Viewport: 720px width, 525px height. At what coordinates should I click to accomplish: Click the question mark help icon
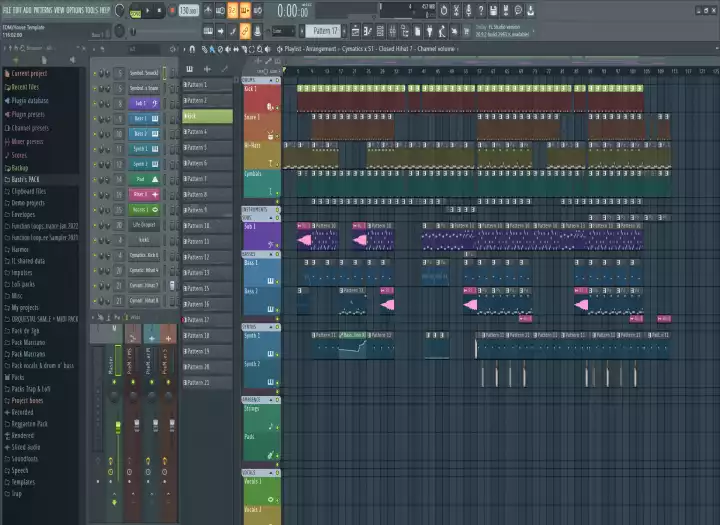481,10
